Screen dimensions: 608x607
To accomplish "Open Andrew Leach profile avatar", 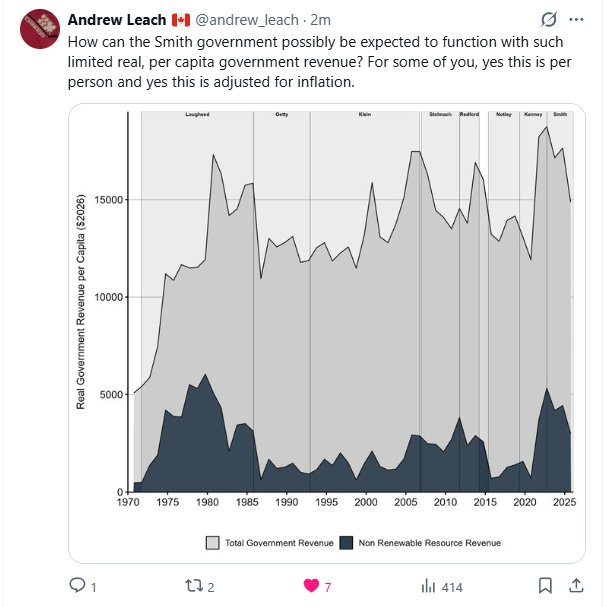I will click(39, 29).
